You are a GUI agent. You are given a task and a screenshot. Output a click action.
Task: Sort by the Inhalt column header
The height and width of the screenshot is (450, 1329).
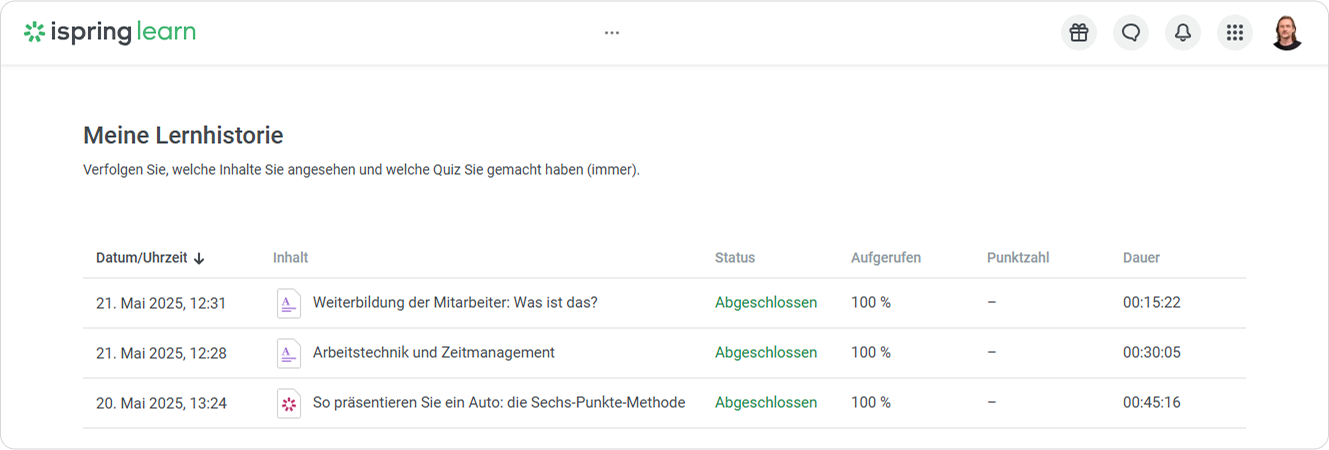(x=290, y=258)
